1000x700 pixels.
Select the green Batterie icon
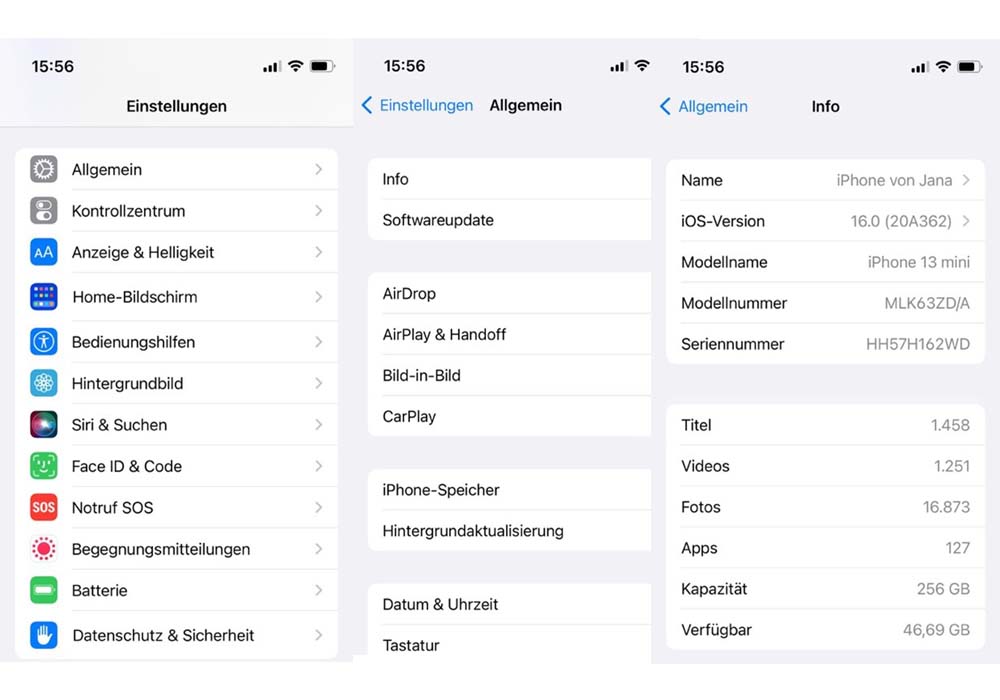pyautogui.click(x=42, y=590)
